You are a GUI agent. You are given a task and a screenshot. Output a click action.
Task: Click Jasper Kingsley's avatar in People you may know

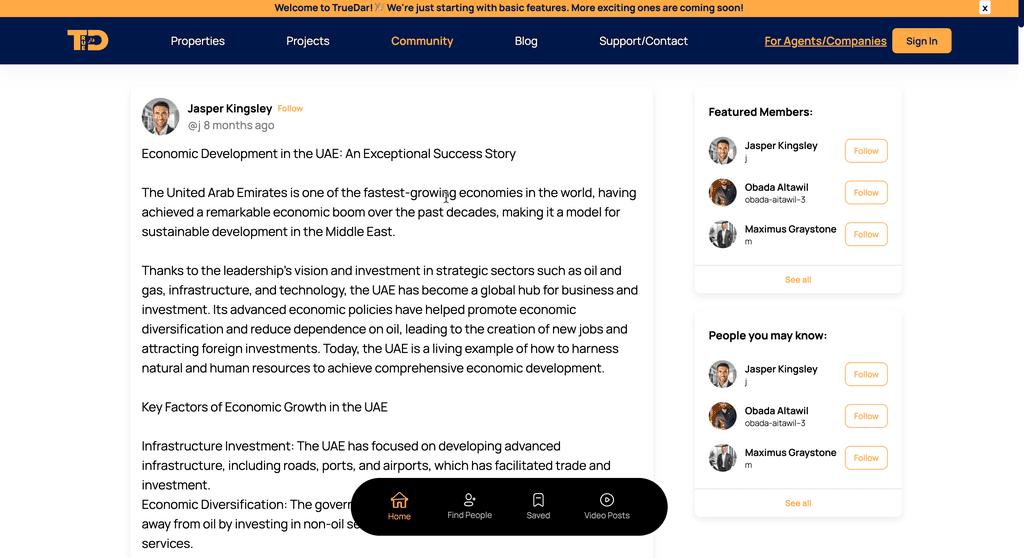tap(722, 374)
